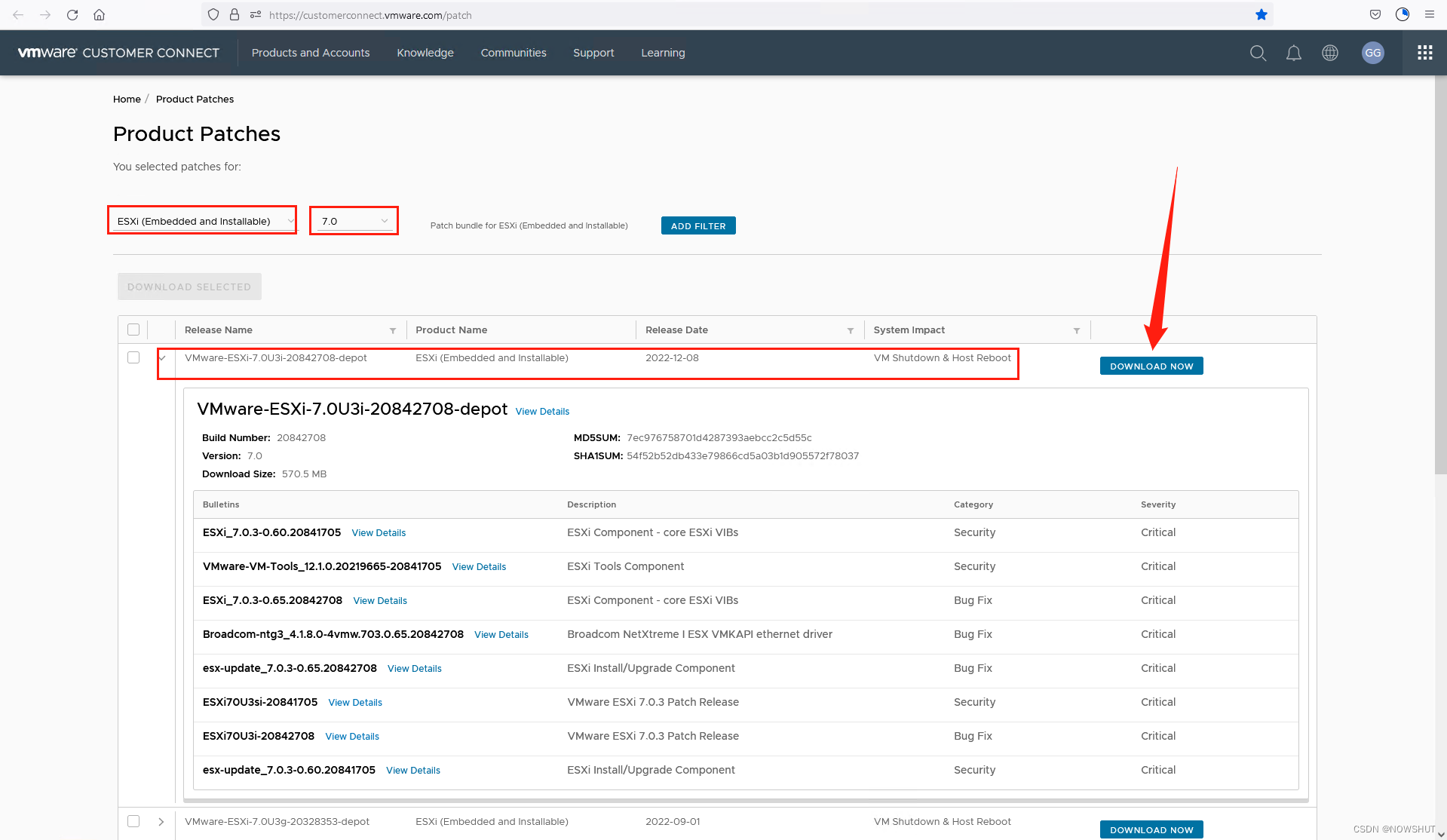The image size is (1447, 840).
Task: Reload the page with refresh icon
Action: [x=72, y=14]
